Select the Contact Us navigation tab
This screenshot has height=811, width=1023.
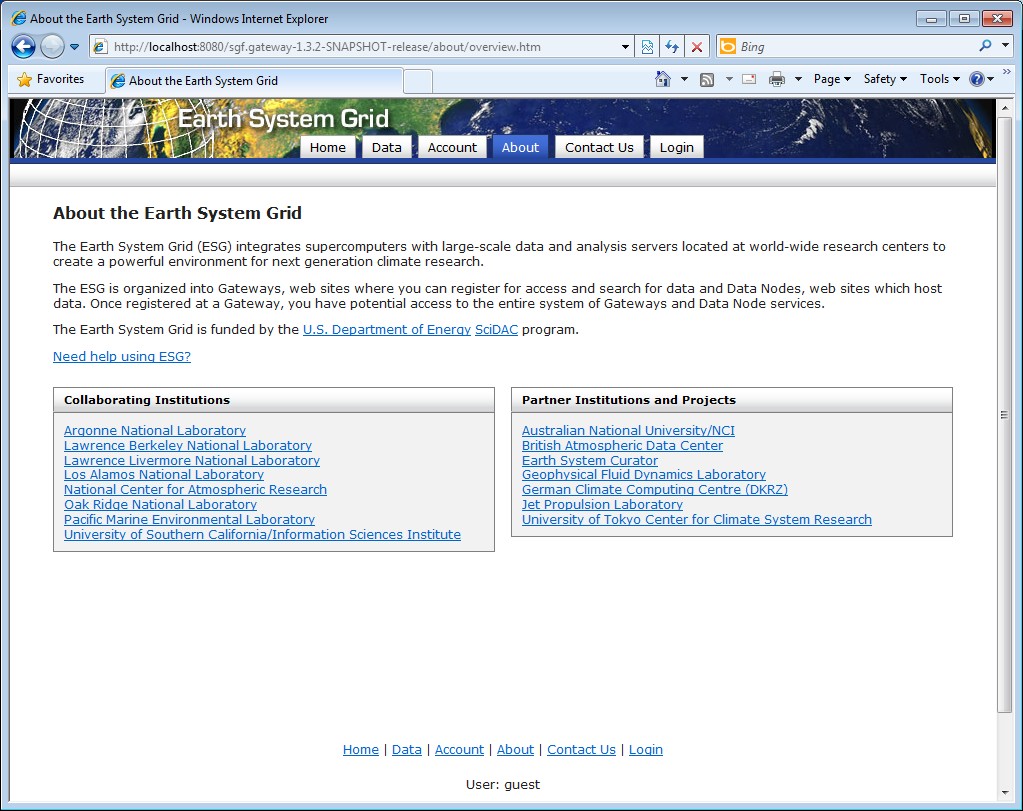pos(599,147)
